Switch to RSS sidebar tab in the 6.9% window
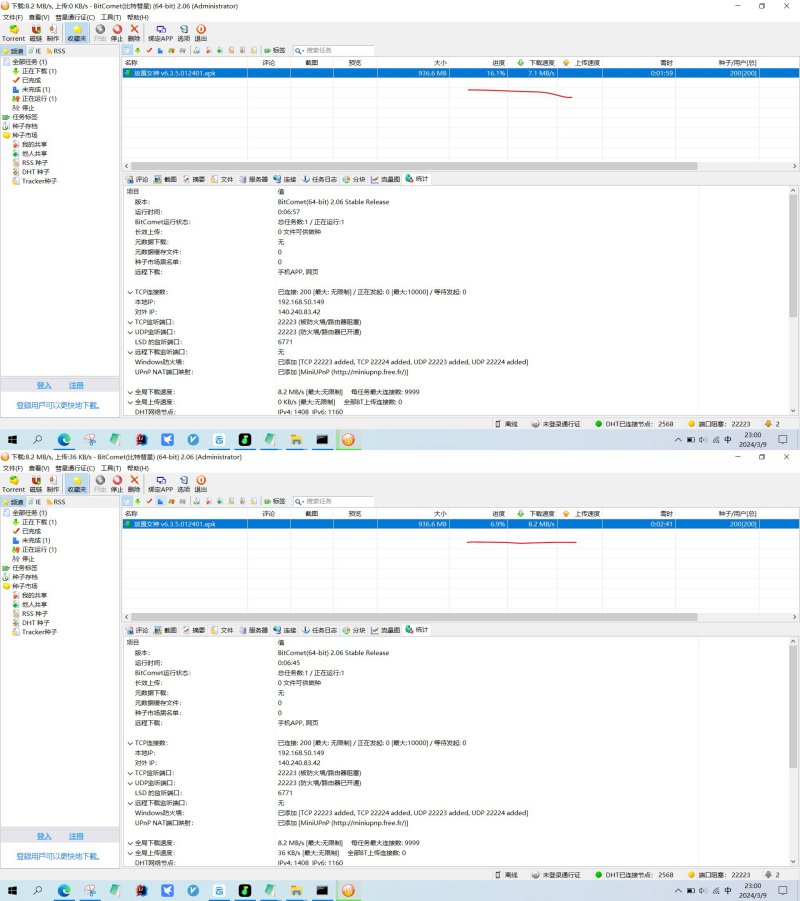 point(56,502)
